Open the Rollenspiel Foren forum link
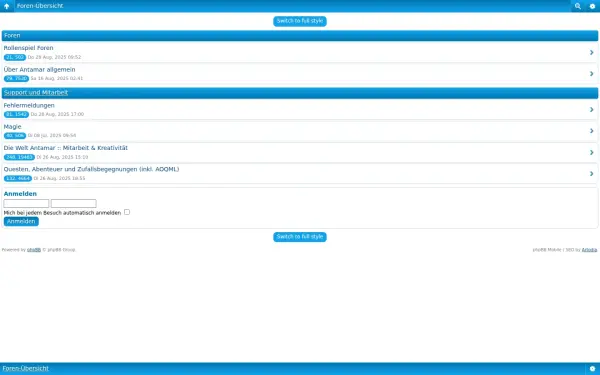Image resolution: width=600 pixels, height=375 pixels. click(x=28, y=48)
